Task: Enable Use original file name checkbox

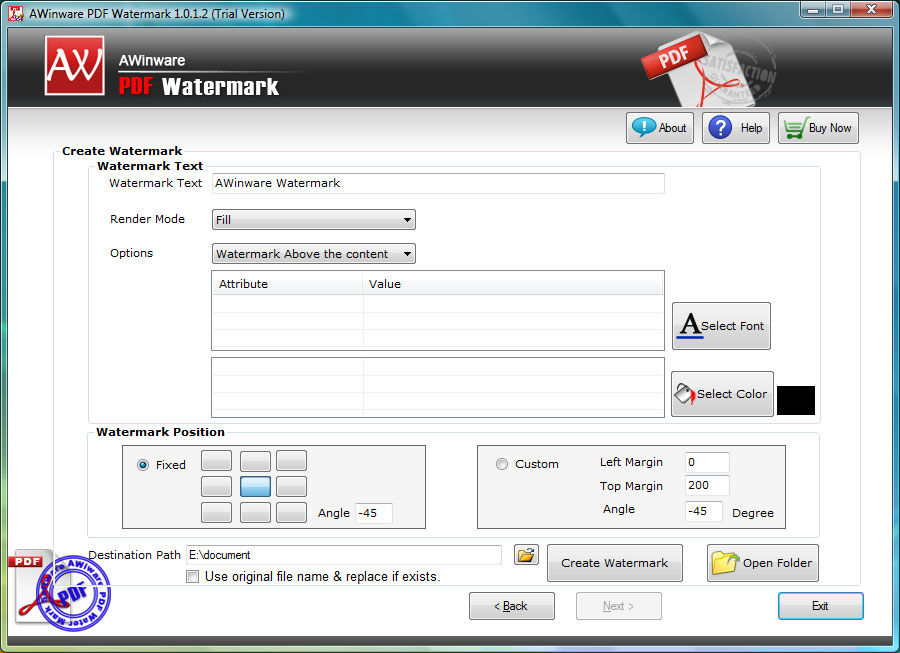Action: click(193, 576)
